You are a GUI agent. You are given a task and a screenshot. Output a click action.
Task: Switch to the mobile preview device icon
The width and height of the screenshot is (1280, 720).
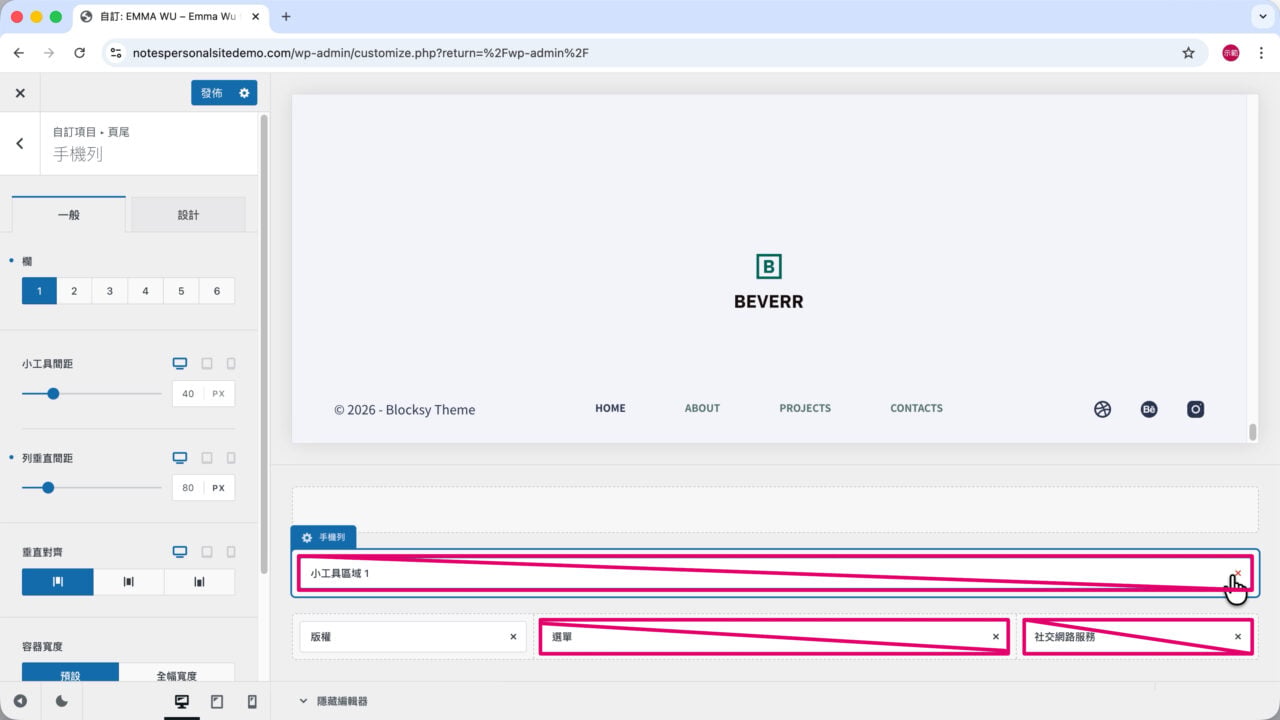tap(251, 702)
